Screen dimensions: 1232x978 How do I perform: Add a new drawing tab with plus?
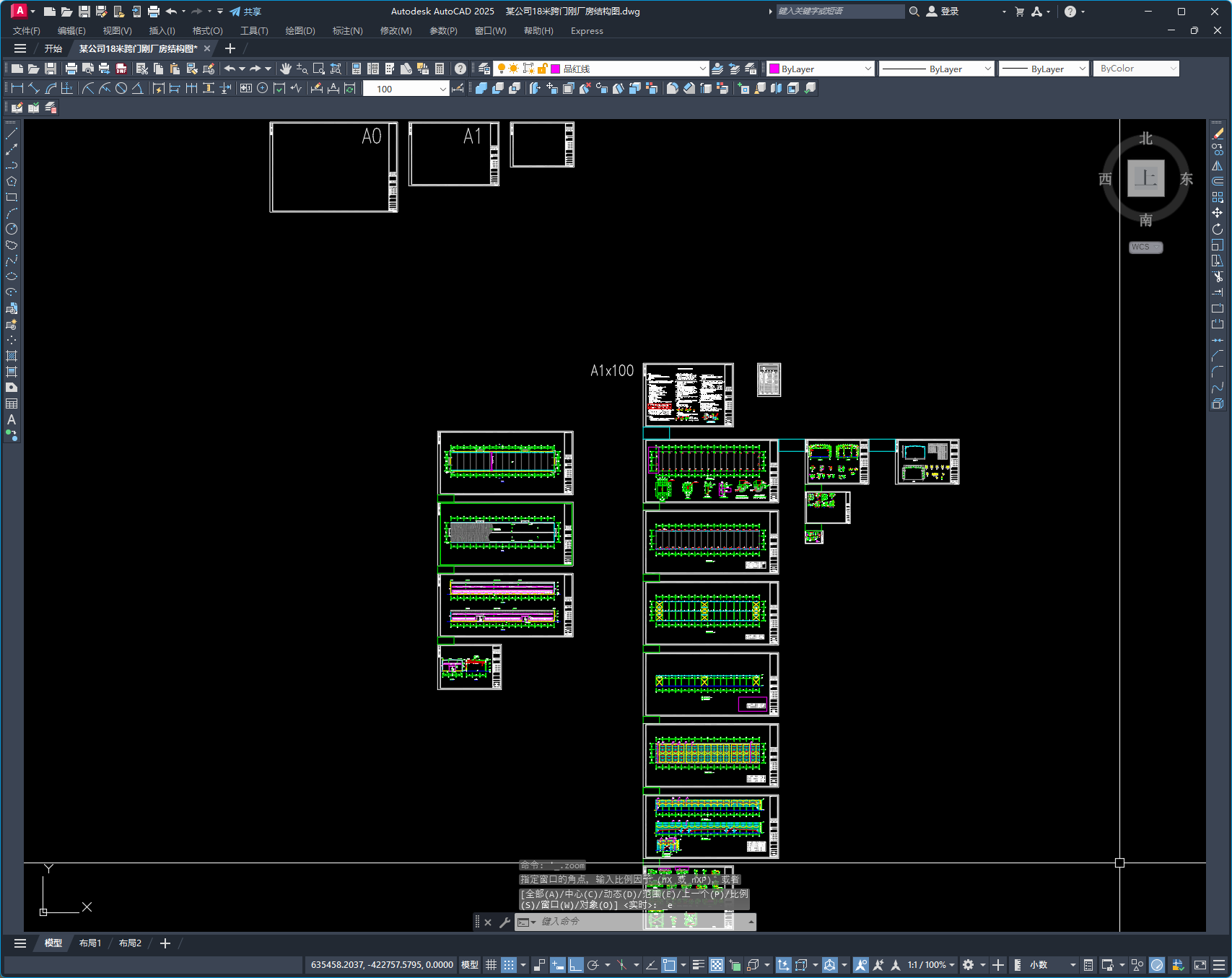[x=230, y=48]
